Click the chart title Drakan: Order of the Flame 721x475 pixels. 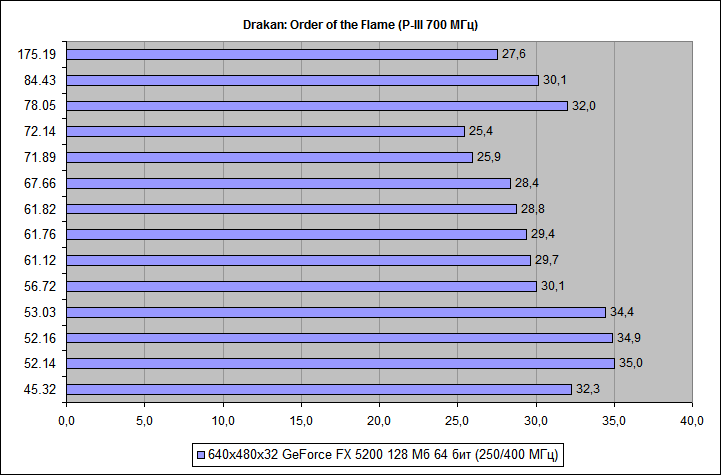[360, 25]
